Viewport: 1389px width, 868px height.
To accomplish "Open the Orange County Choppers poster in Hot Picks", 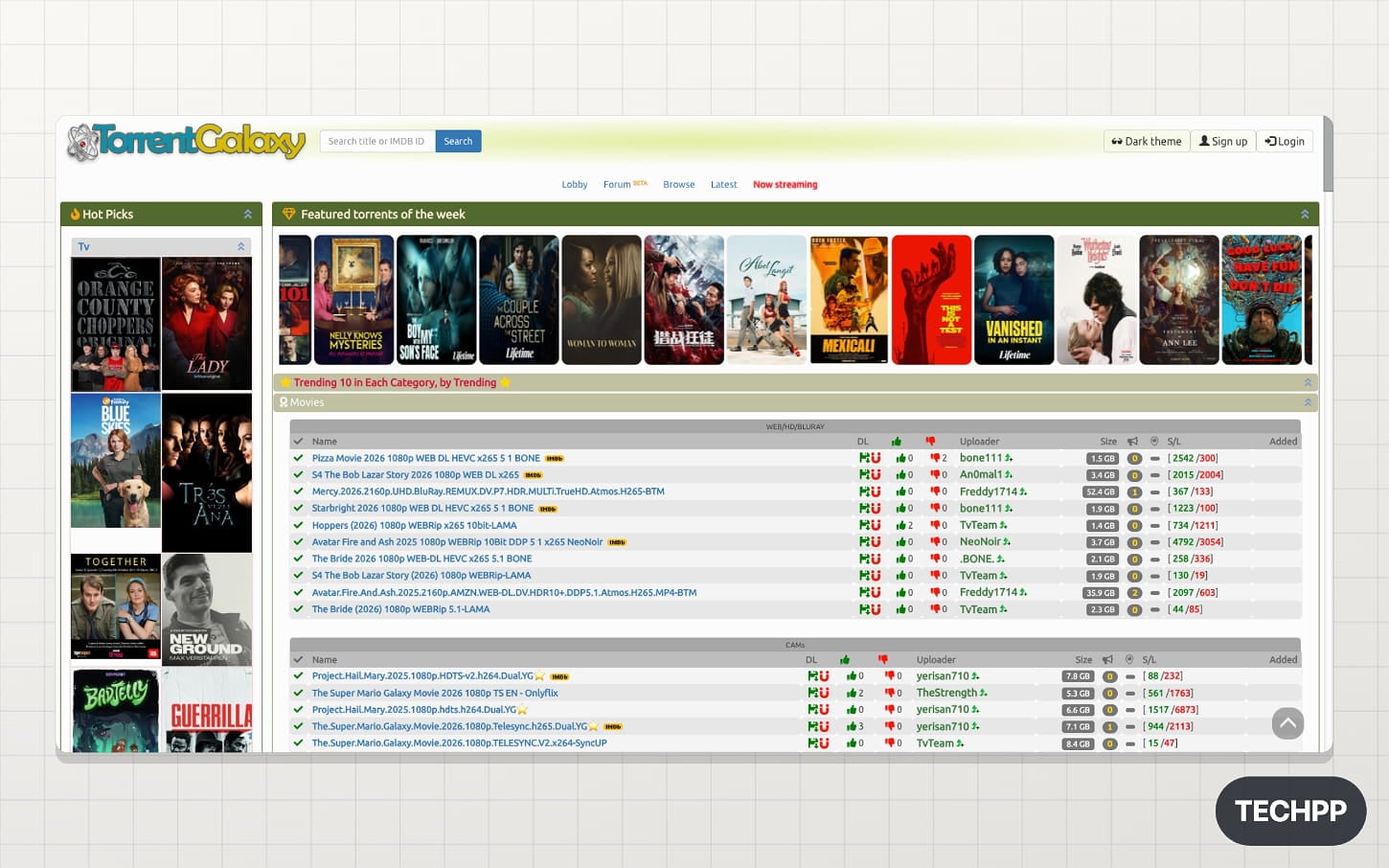I will point(116,324).
